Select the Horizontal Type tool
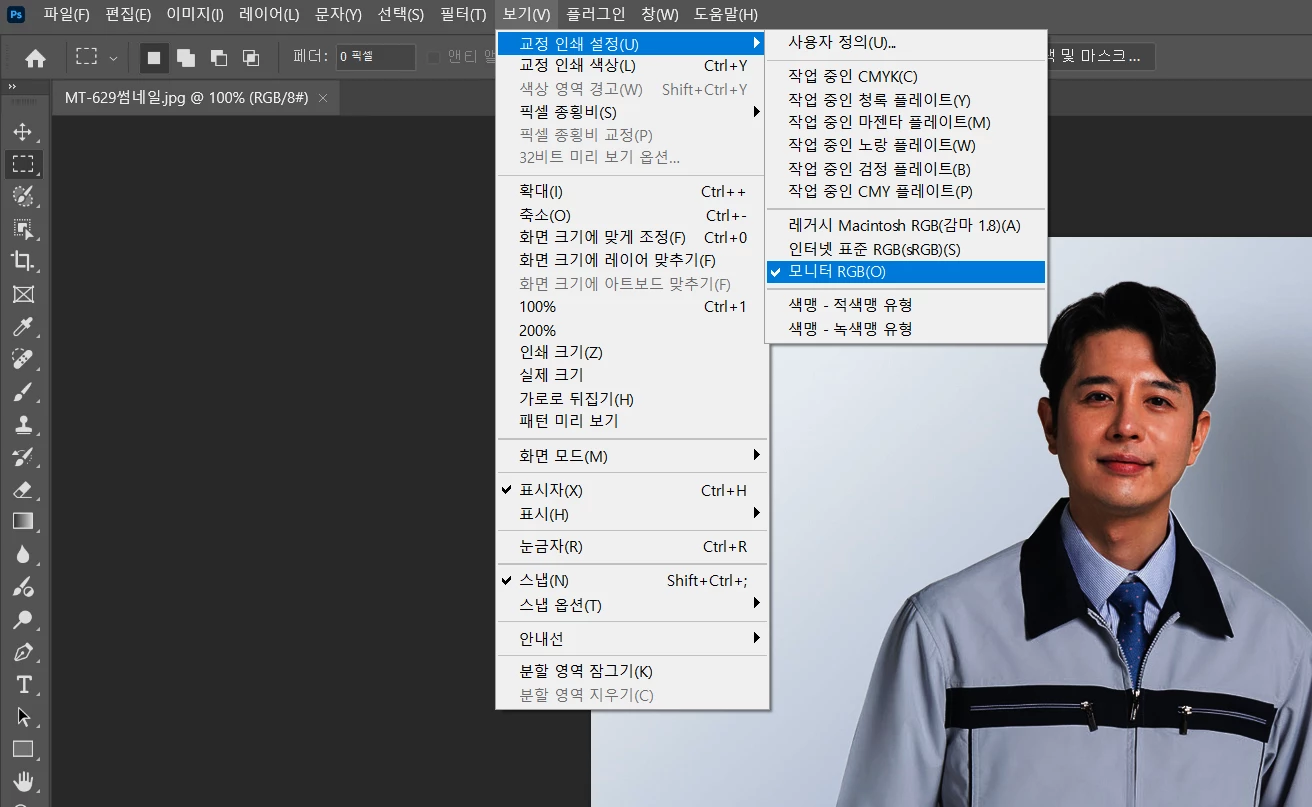 (x=23, y=685)
